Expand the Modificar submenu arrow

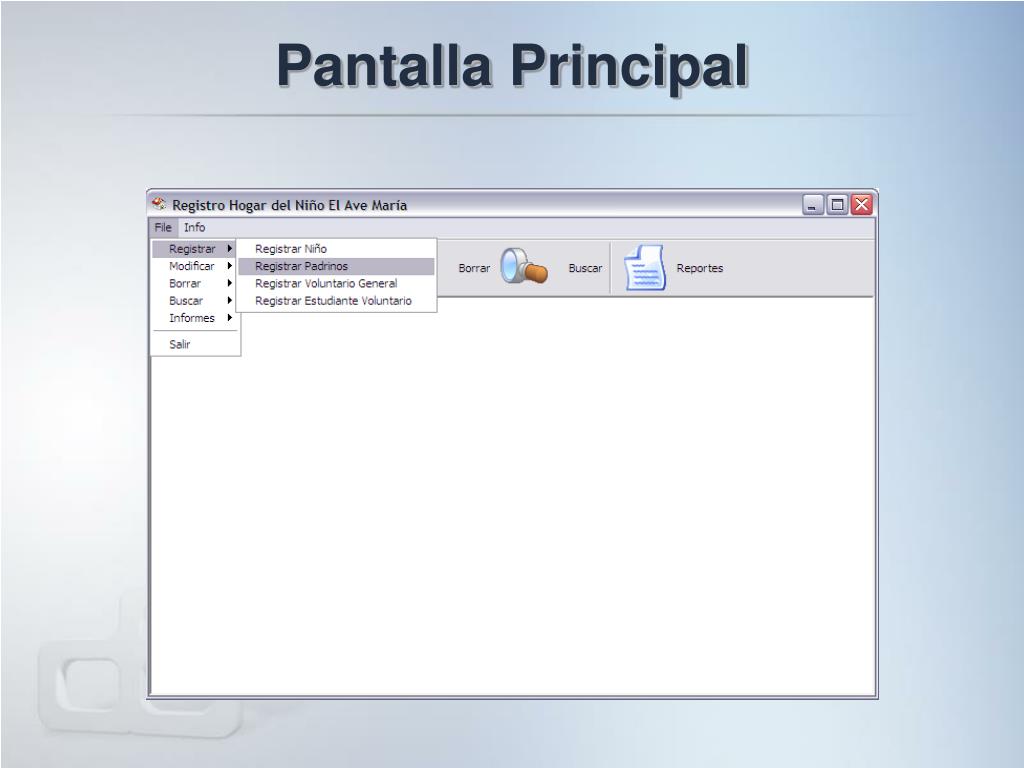coord(230,266)
